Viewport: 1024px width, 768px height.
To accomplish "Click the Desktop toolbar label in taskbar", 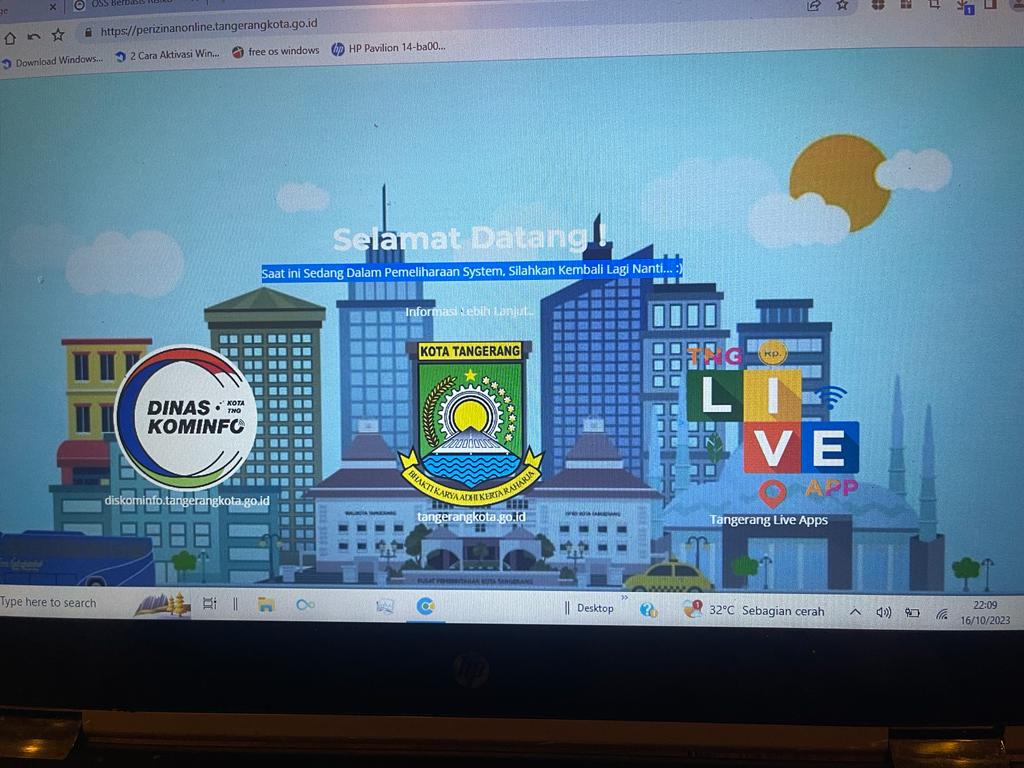I will tap(595, 608).
